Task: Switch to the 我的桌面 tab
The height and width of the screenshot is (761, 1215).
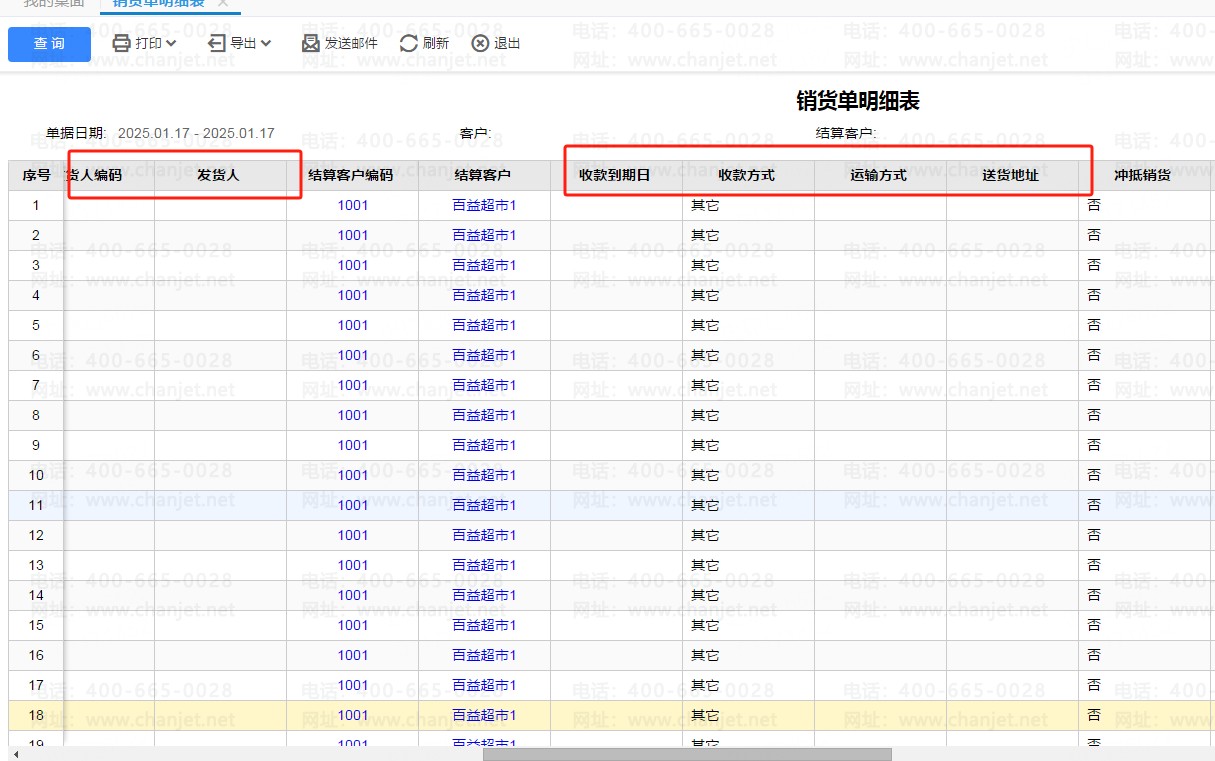Action: click(x=53, y=4)
